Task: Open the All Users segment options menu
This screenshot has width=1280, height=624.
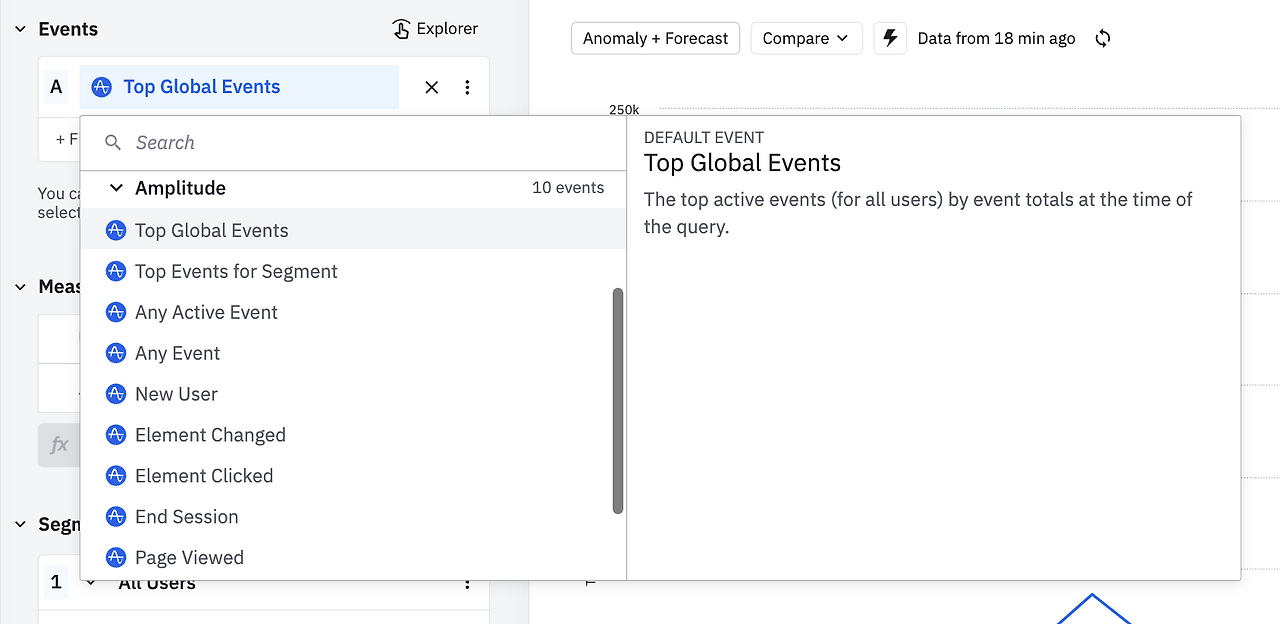Action: pos(467,584)
